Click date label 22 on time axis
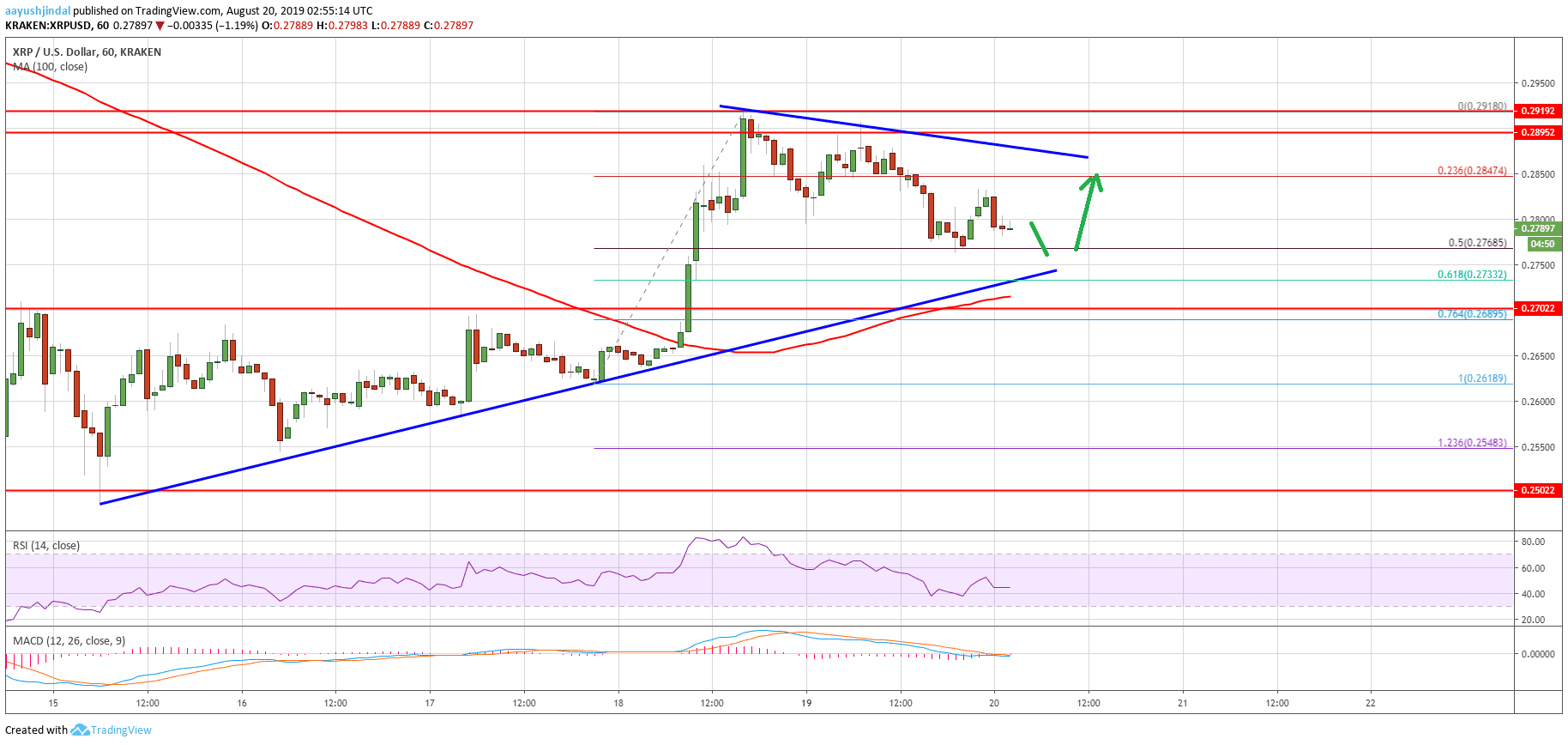The height and width of the screenshot is (745, 1568). pyautogui.click(x=1371, y=703)
